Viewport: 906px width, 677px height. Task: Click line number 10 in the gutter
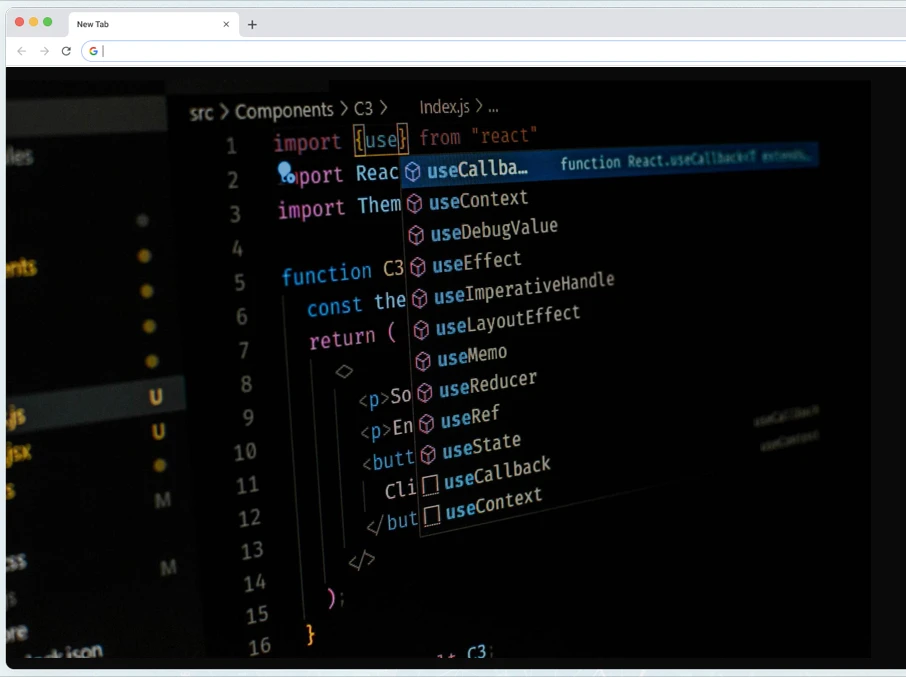(245, 452)
